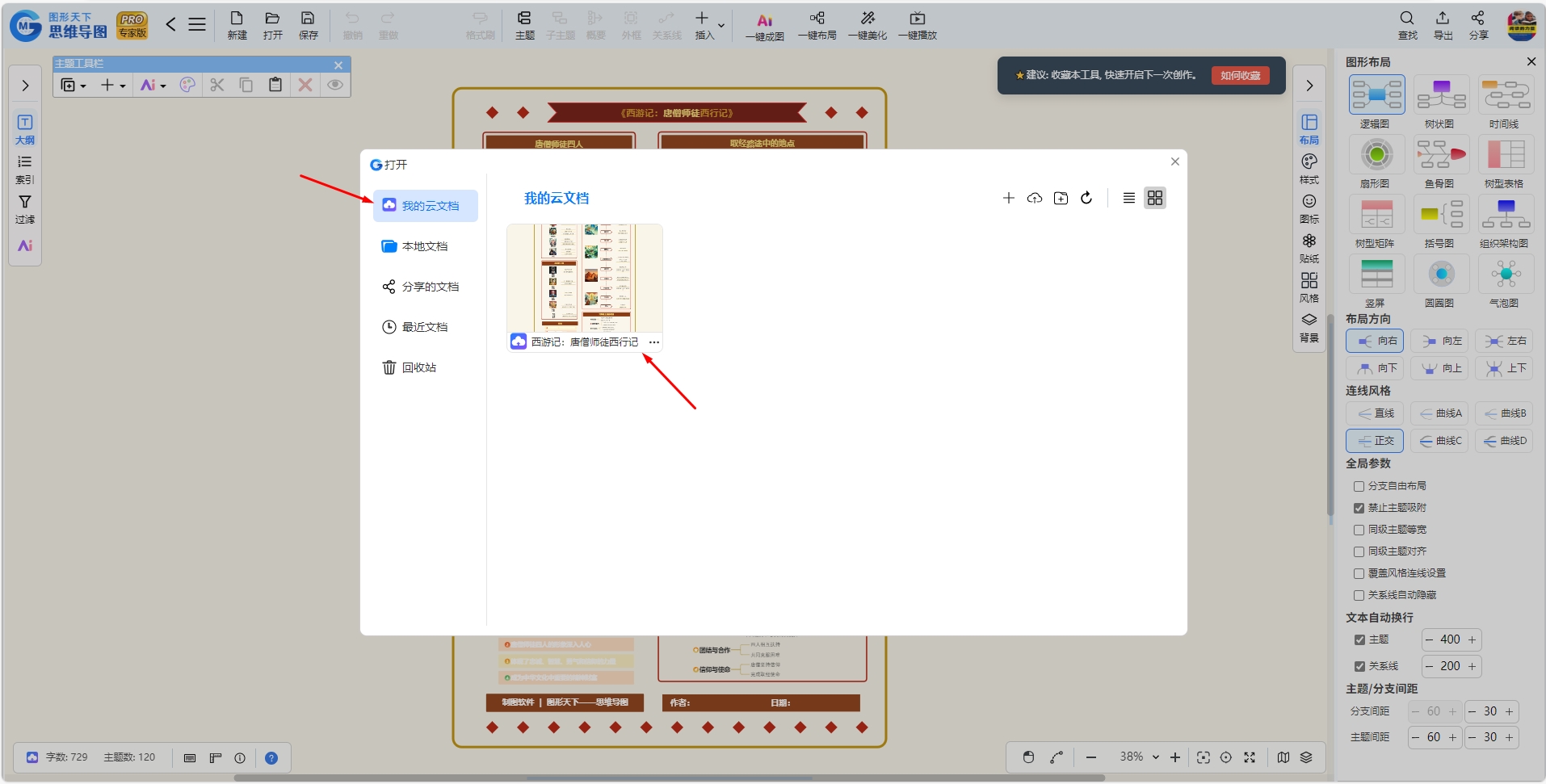This screenshot has width=1546, height=784.
Task: Select 本地文档 in the sidebar
Action: point(426,246)
